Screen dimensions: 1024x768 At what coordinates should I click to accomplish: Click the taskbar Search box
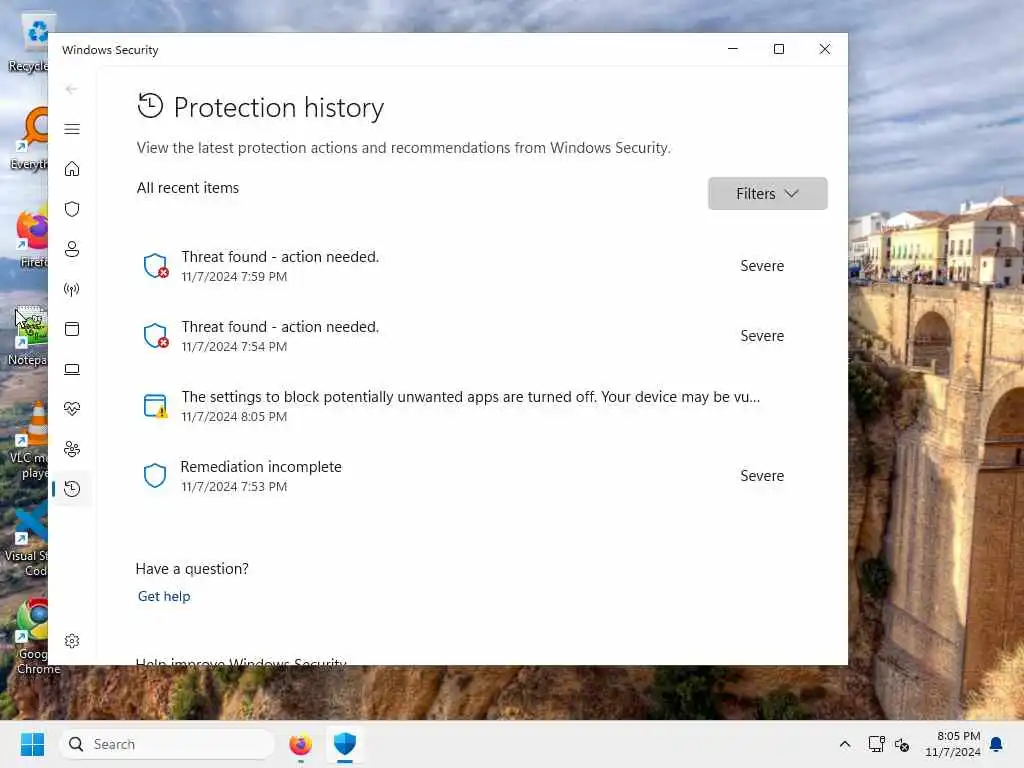[167, 744]
